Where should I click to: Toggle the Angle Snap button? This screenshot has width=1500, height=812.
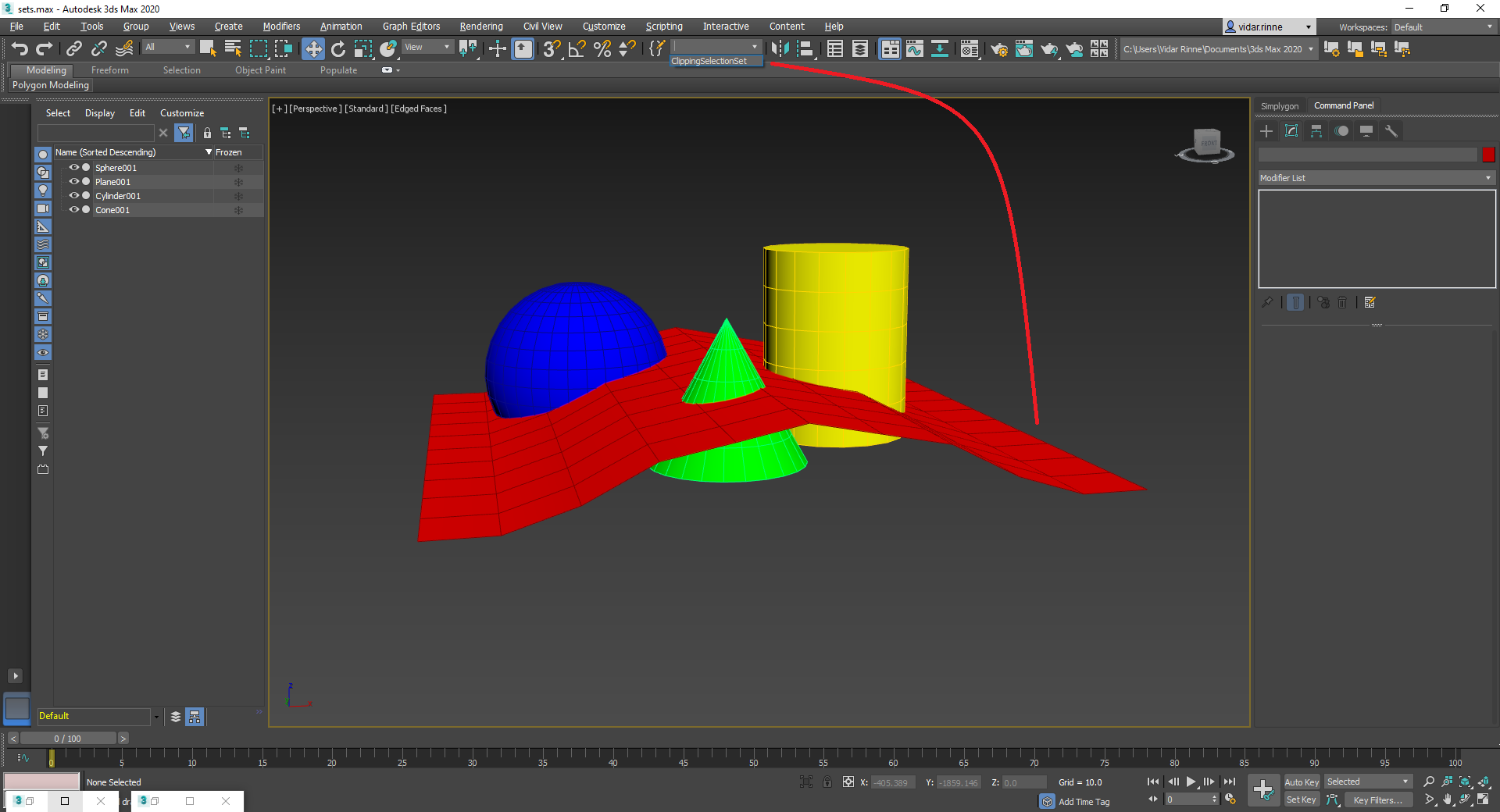tap(577, 49)
